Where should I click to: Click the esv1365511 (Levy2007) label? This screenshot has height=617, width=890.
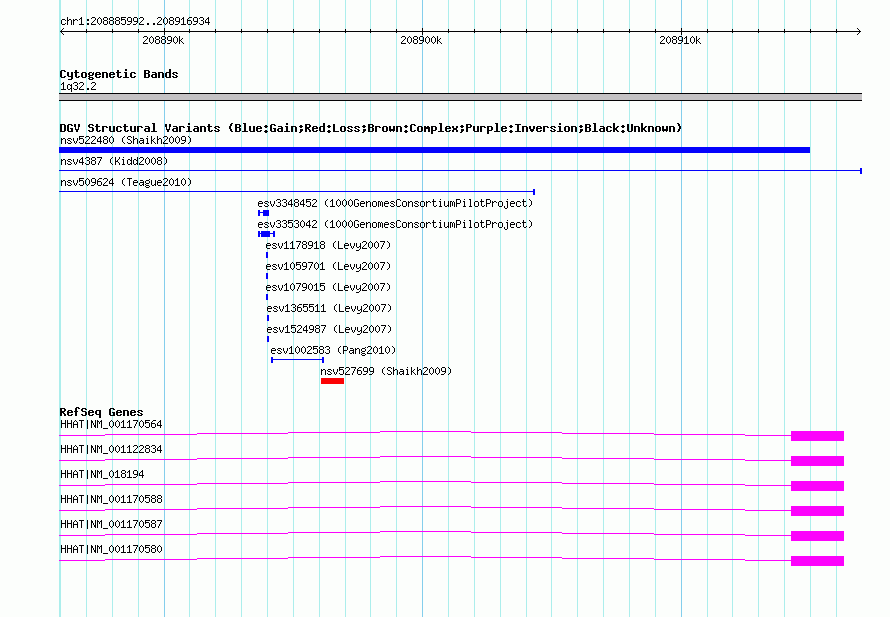tap(329, 308)
